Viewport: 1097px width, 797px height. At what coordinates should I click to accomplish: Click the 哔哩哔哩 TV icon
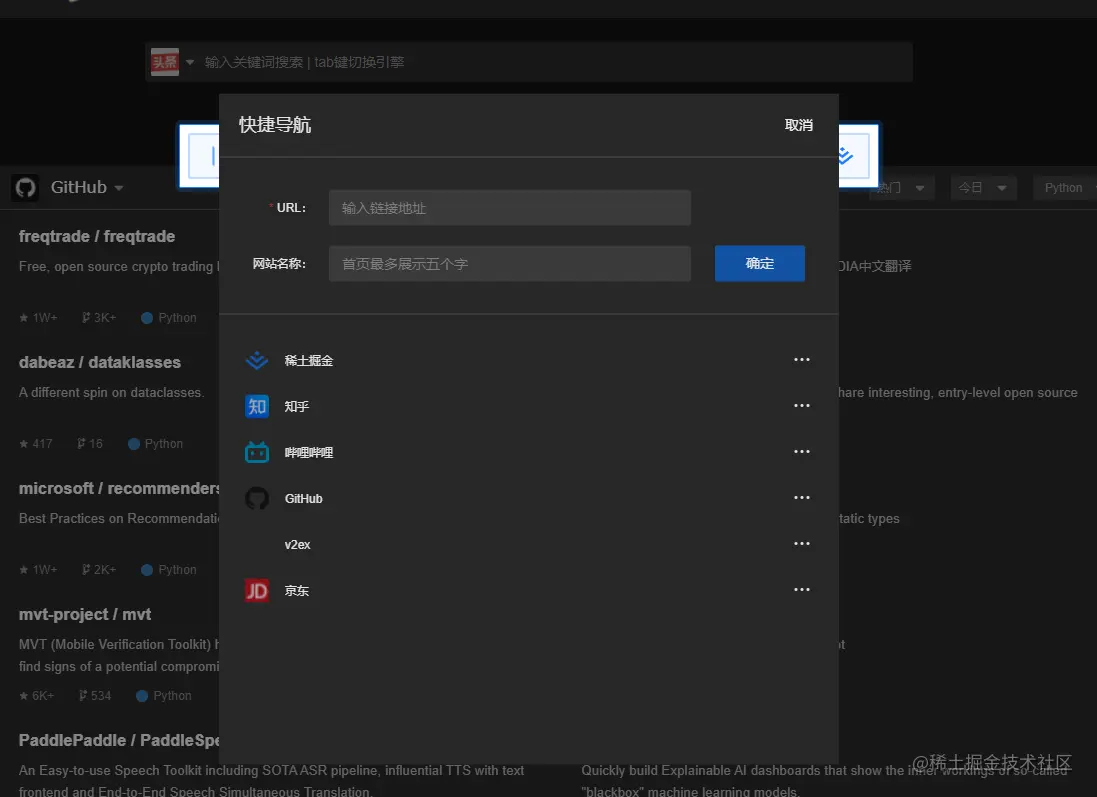257,452
